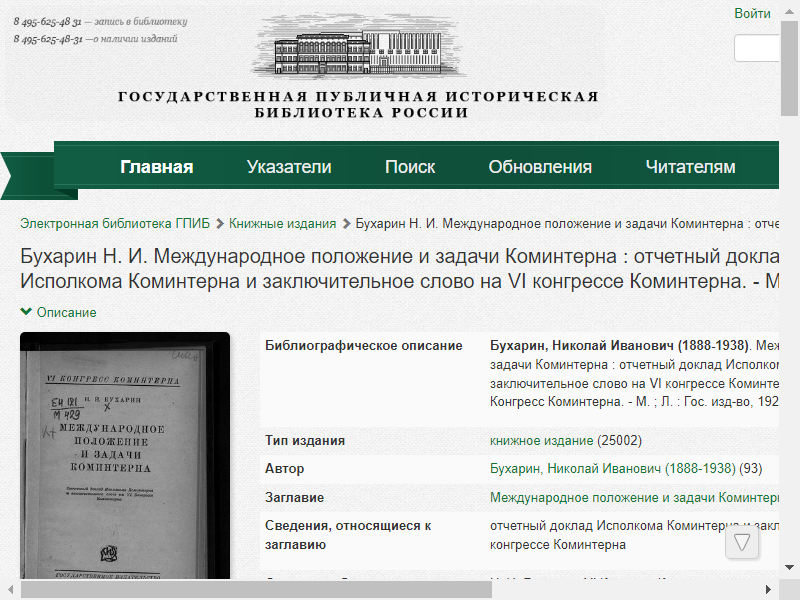The image size is (800, 600).
Task: Open the Главная menu item
Action: [157, 167]
